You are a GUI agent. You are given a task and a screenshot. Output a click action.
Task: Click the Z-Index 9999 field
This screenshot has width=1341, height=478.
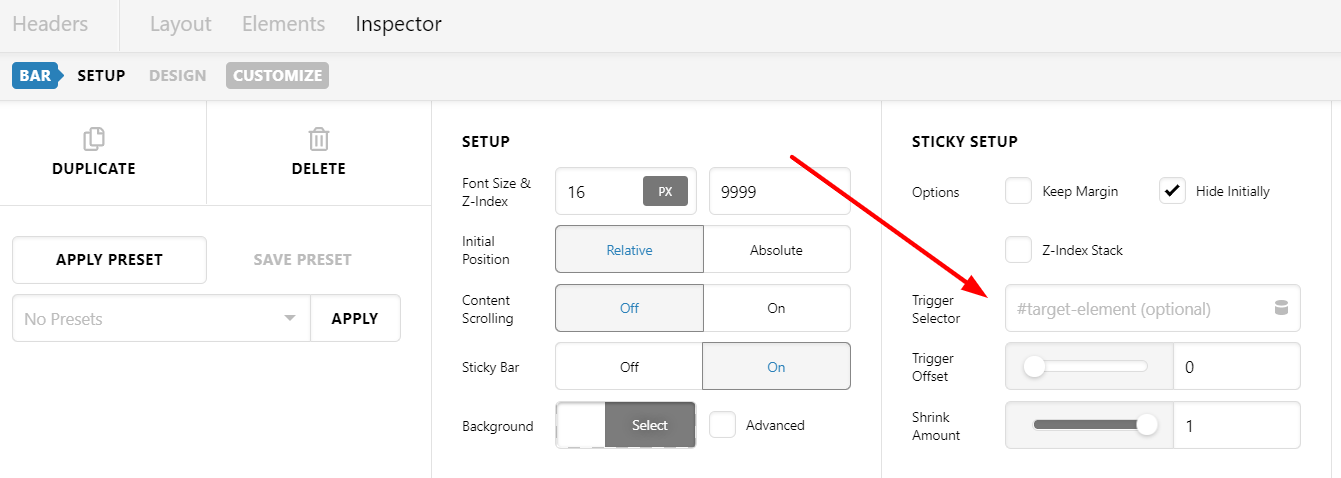[780, 191]
